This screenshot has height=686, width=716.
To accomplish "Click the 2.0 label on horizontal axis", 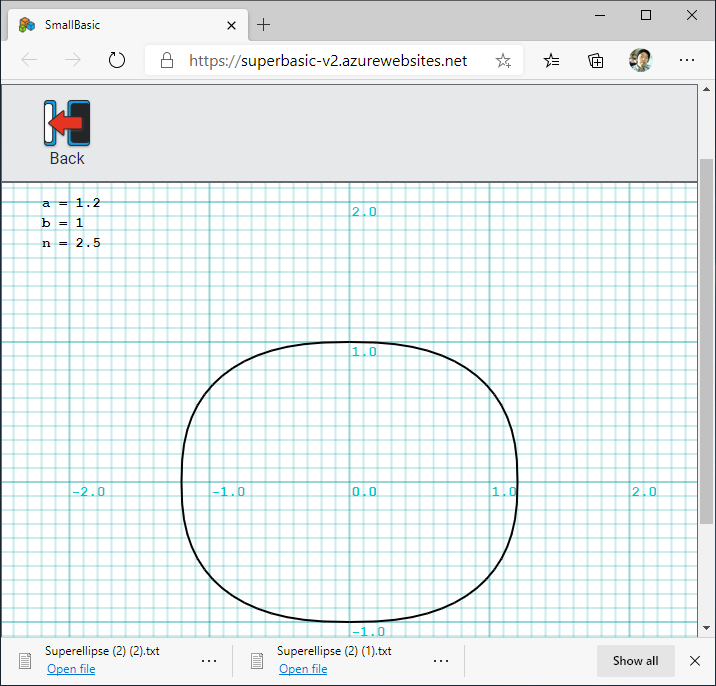I will click(644, 492).
